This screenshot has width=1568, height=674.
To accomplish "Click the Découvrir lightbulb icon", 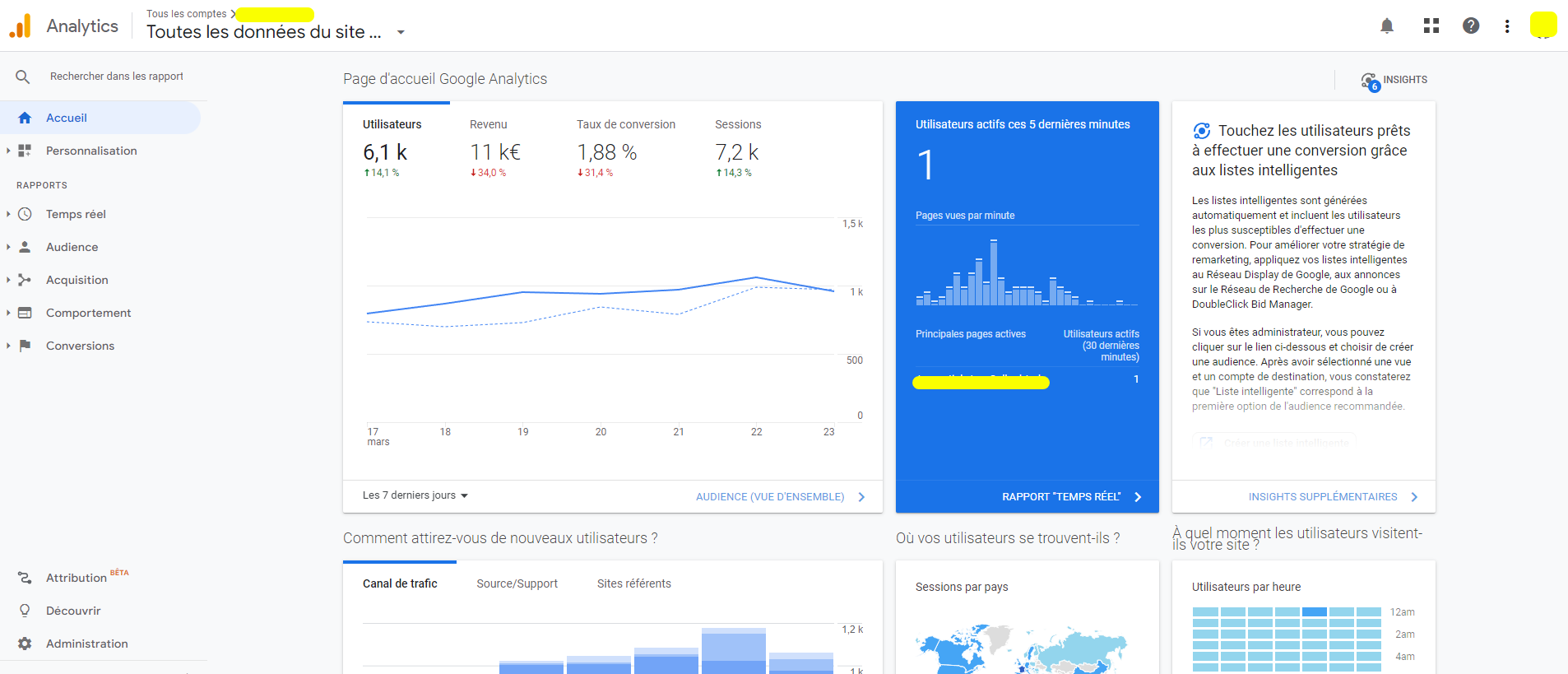I will click(x=25, y=611).
